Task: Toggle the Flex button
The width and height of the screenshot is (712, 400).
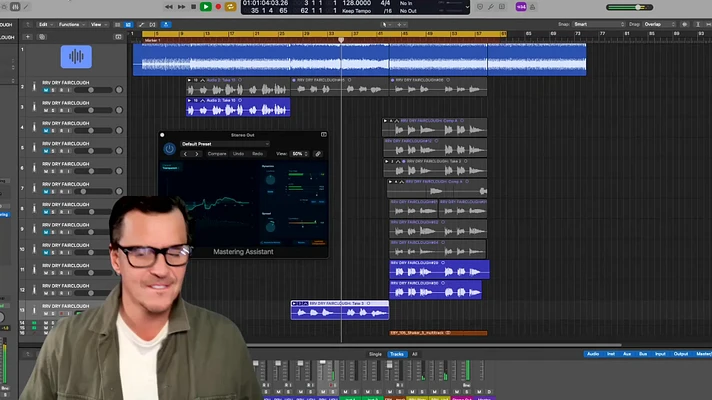Action: click(153, 25)
